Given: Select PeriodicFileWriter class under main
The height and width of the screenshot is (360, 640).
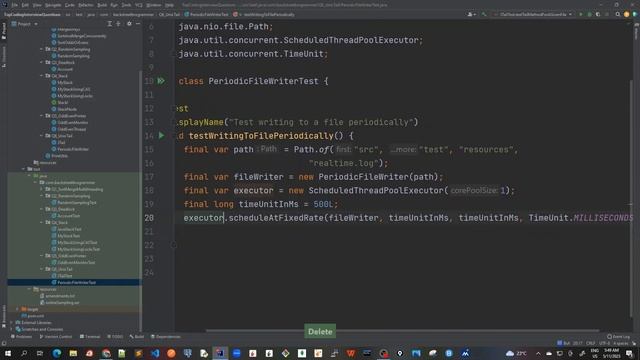Looking at the screenshot, I should pyautogui.click(x=70, y=149).
